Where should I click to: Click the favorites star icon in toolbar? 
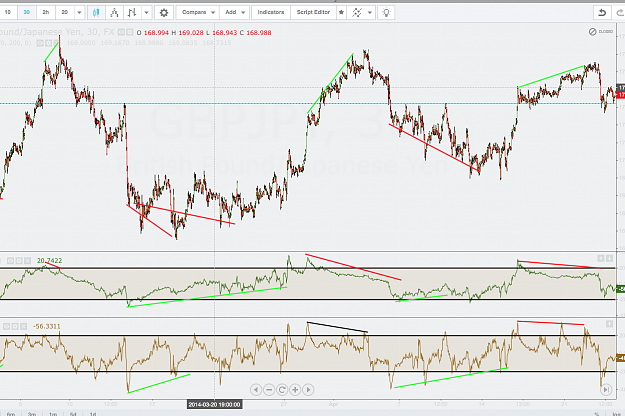point(341,13)
